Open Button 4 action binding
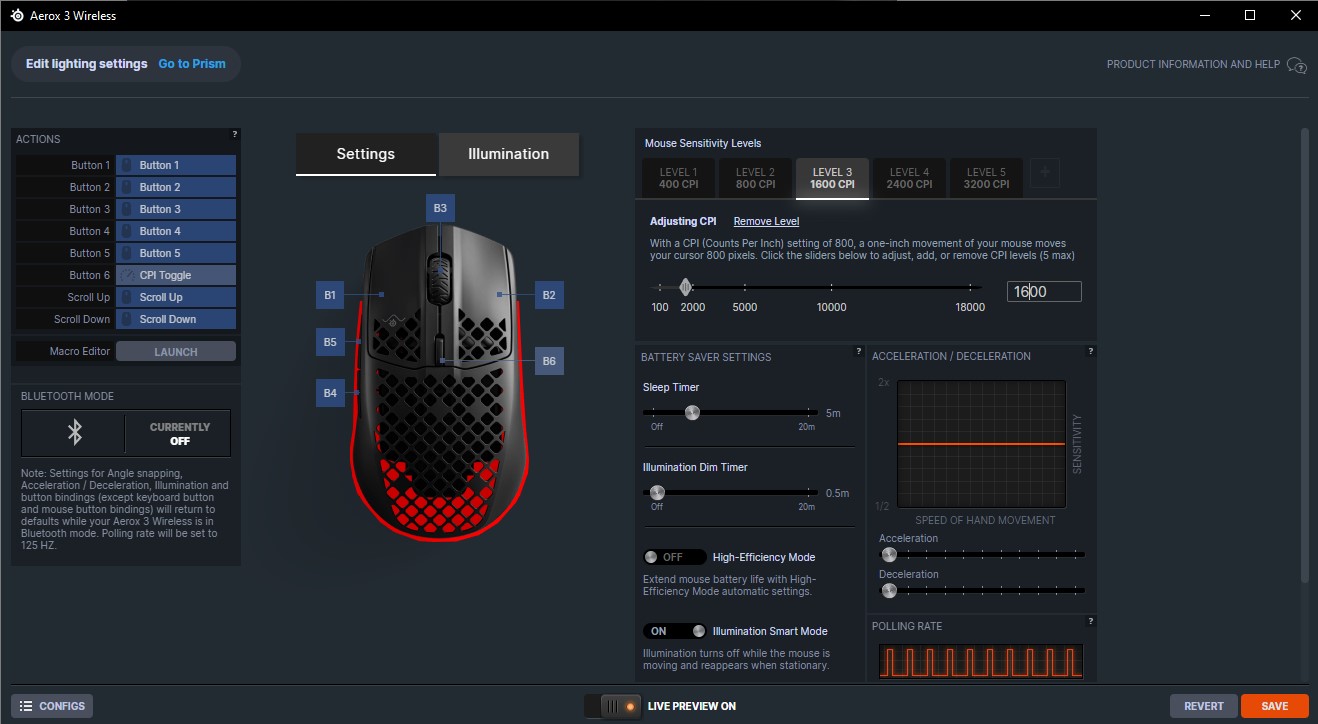The width and height of the screenshot is (1318, 724). click(x=176, y=231)
